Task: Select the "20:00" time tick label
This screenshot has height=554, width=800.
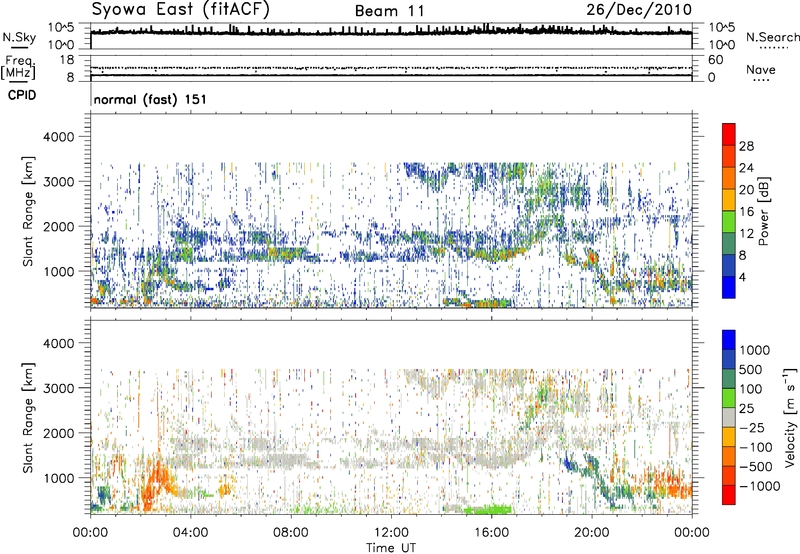Action: pos(592,533)
